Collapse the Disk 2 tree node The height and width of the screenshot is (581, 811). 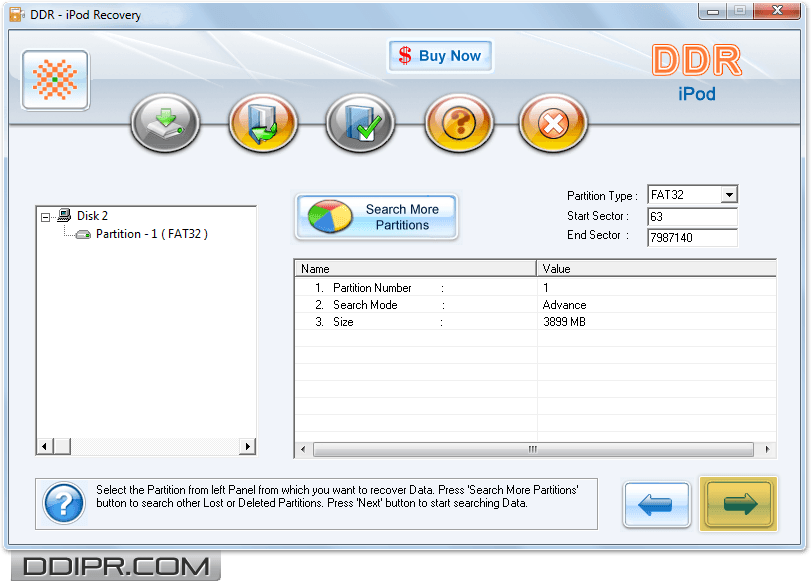click(46, 217)
